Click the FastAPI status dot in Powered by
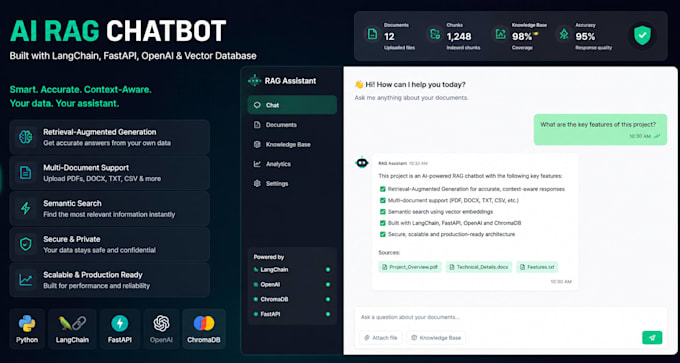 pos(328,314)
